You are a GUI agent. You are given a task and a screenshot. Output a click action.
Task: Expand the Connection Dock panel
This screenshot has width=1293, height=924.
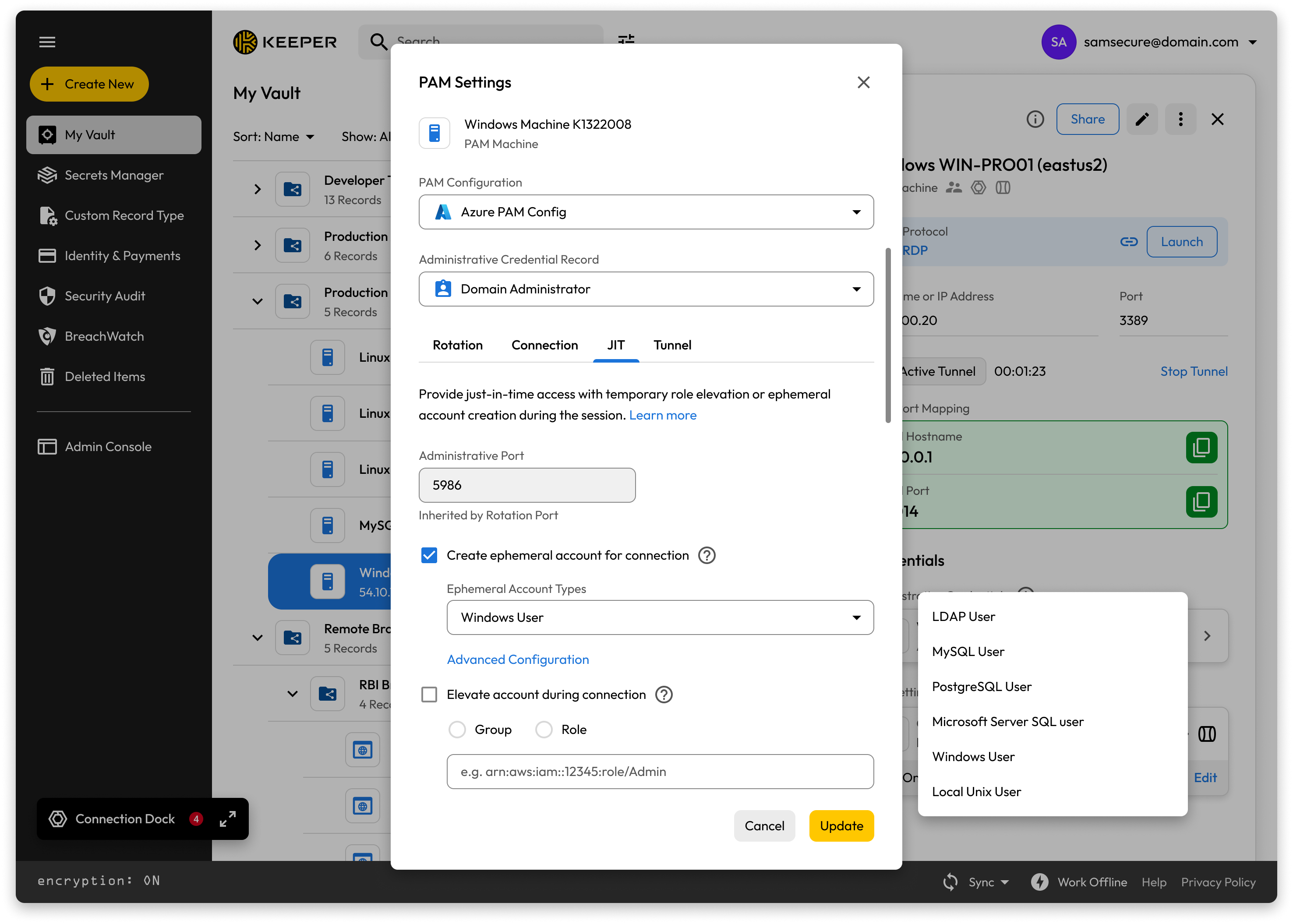click(x=228, y=819)
